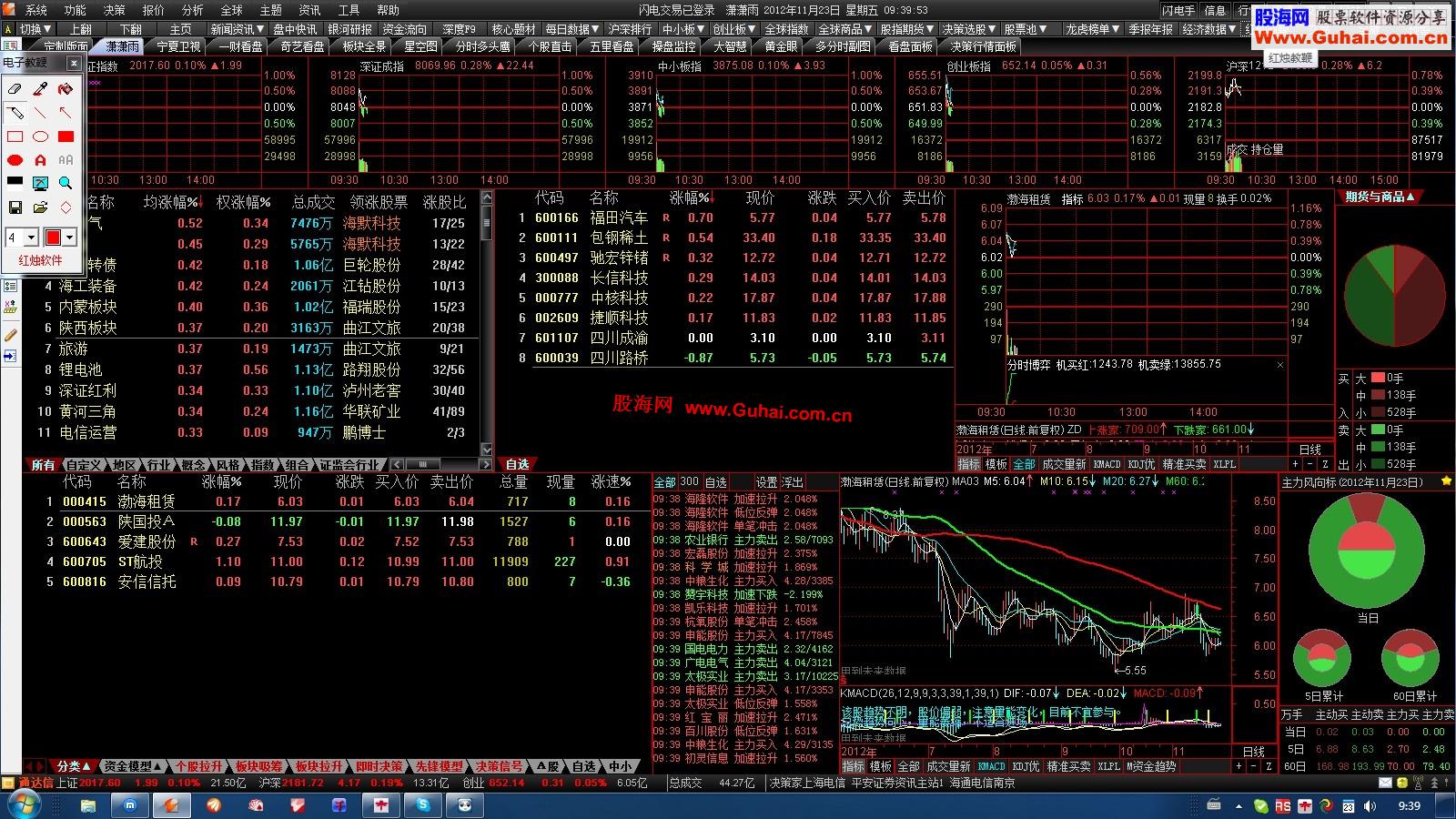Viewport: 1456px width, 819px height.
Task: Expand the 股指期货 dropdown
Action: click(906, 29)
